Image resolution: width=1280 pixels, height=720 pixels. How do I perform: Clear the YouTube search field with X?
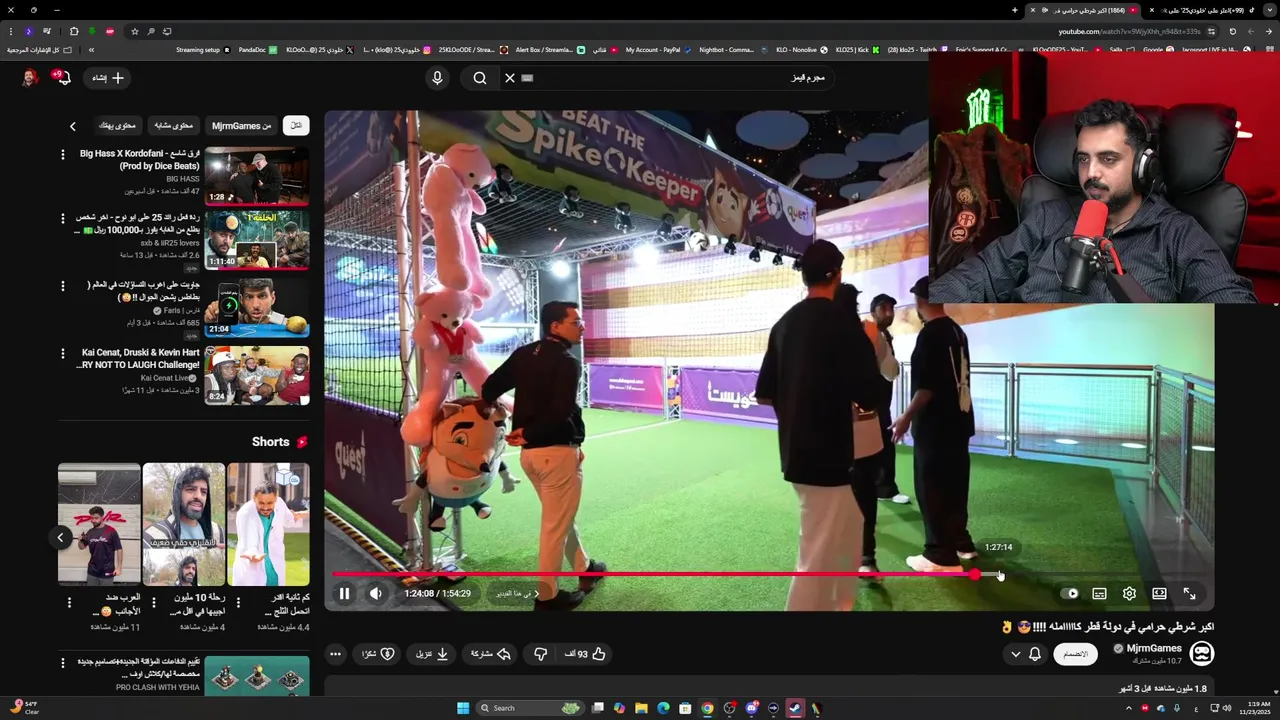(509, 78)
